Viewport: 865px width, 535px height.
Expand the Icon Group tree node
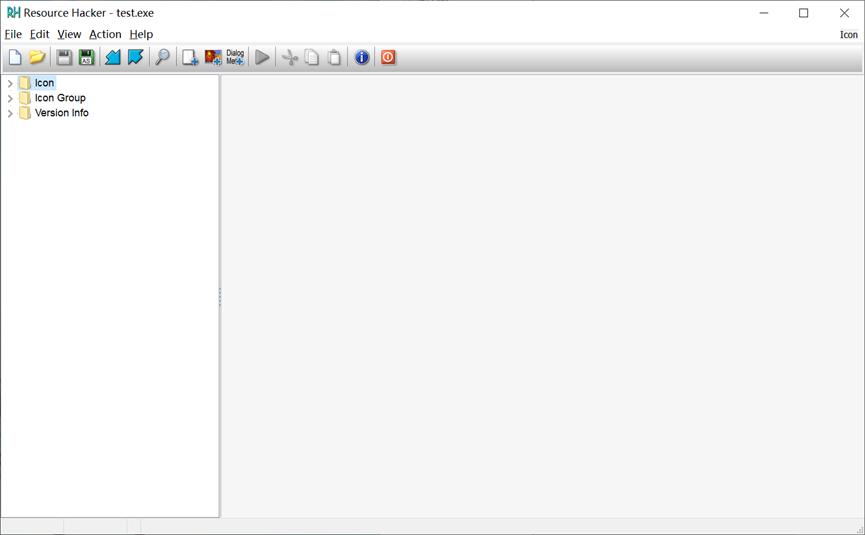tap(10, 98)
